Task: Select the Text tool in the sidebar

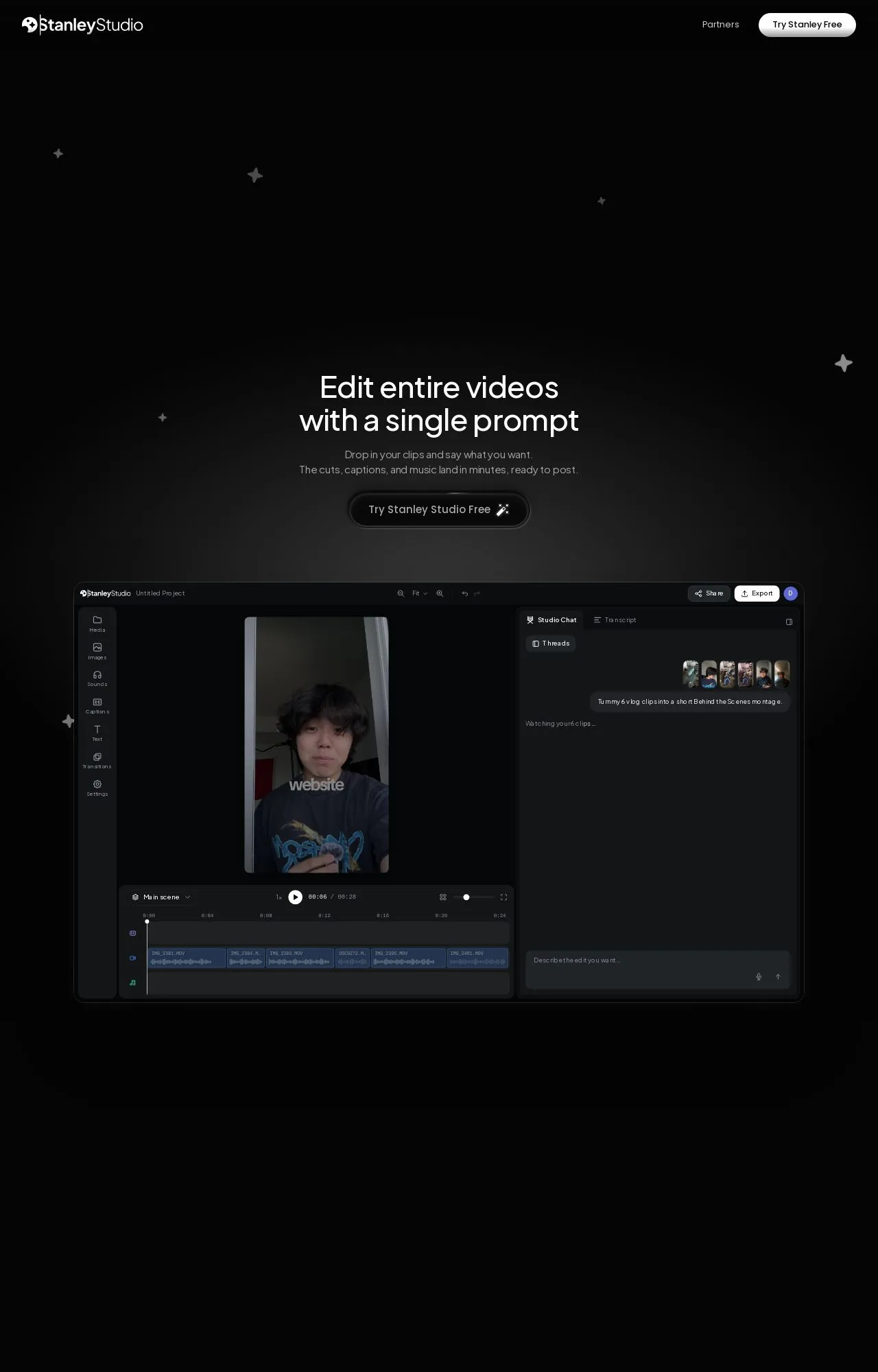Action: click(97, 733)
